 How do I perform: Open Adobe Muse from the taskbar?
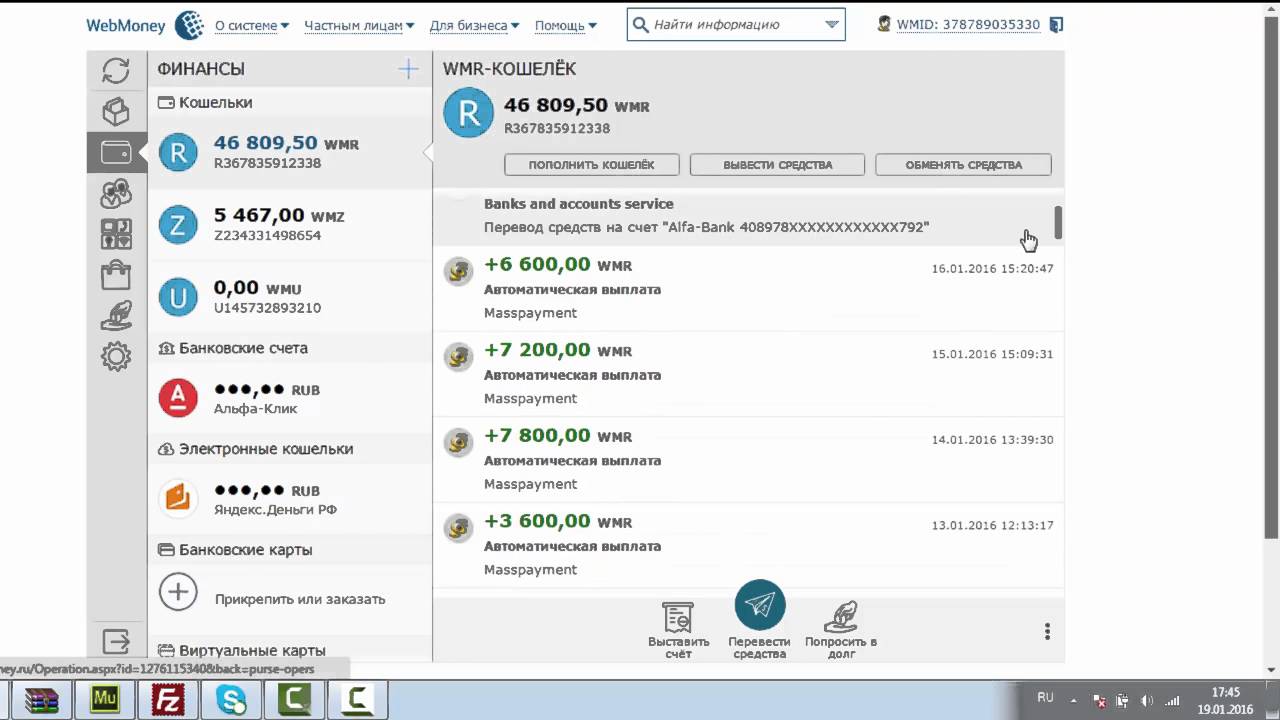[104, 700]
